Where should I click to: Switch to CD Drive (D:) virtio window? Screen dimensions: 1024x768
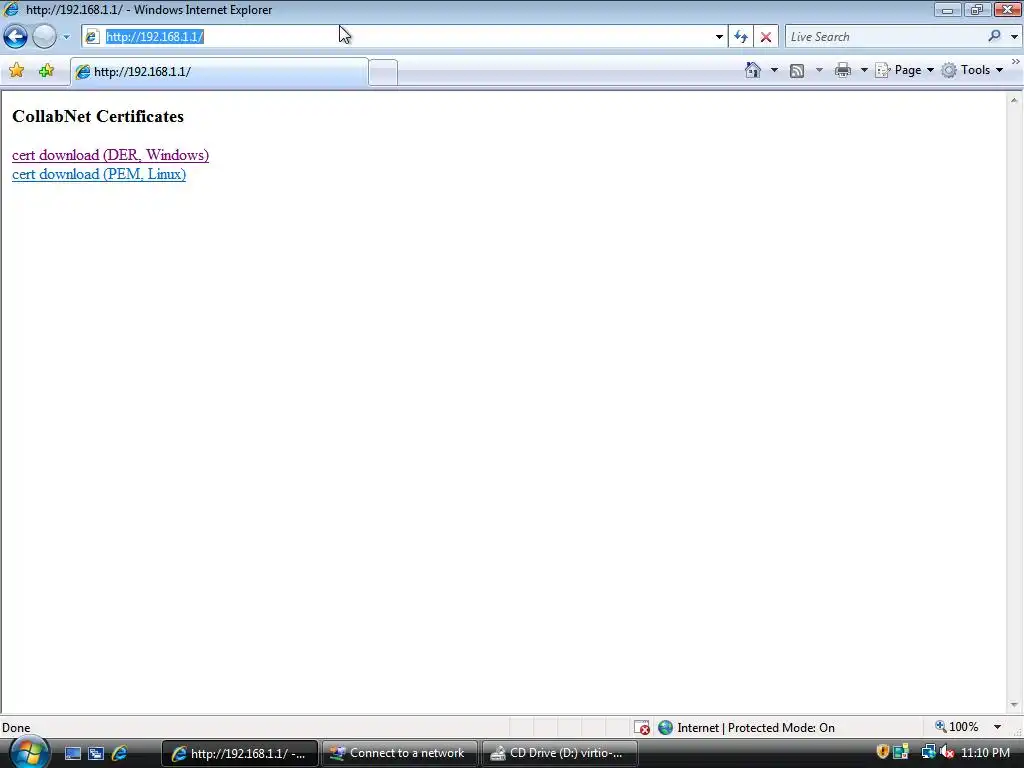560,754
